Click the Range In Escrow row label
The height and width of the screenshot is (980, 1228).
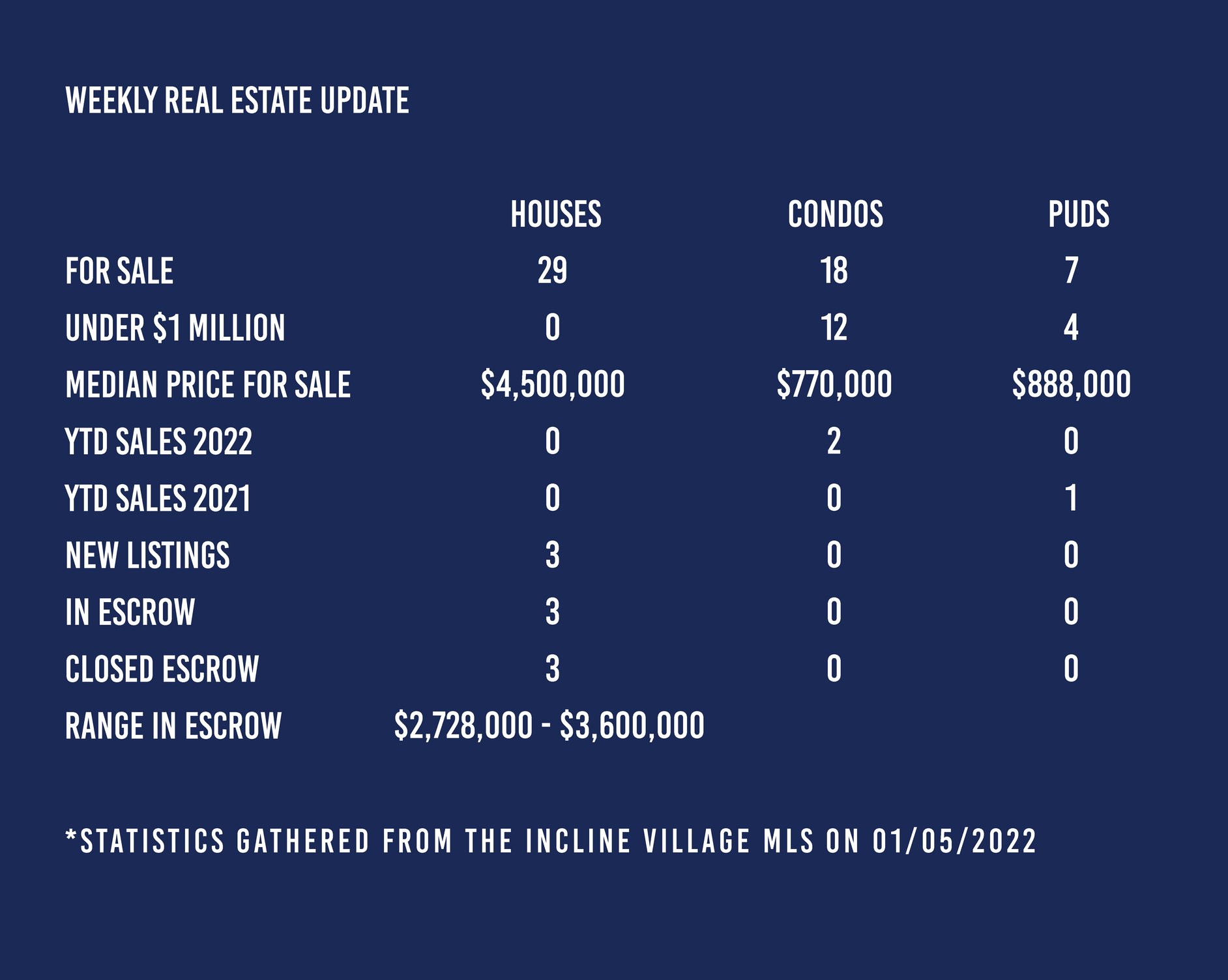click(x=173, y=726)
